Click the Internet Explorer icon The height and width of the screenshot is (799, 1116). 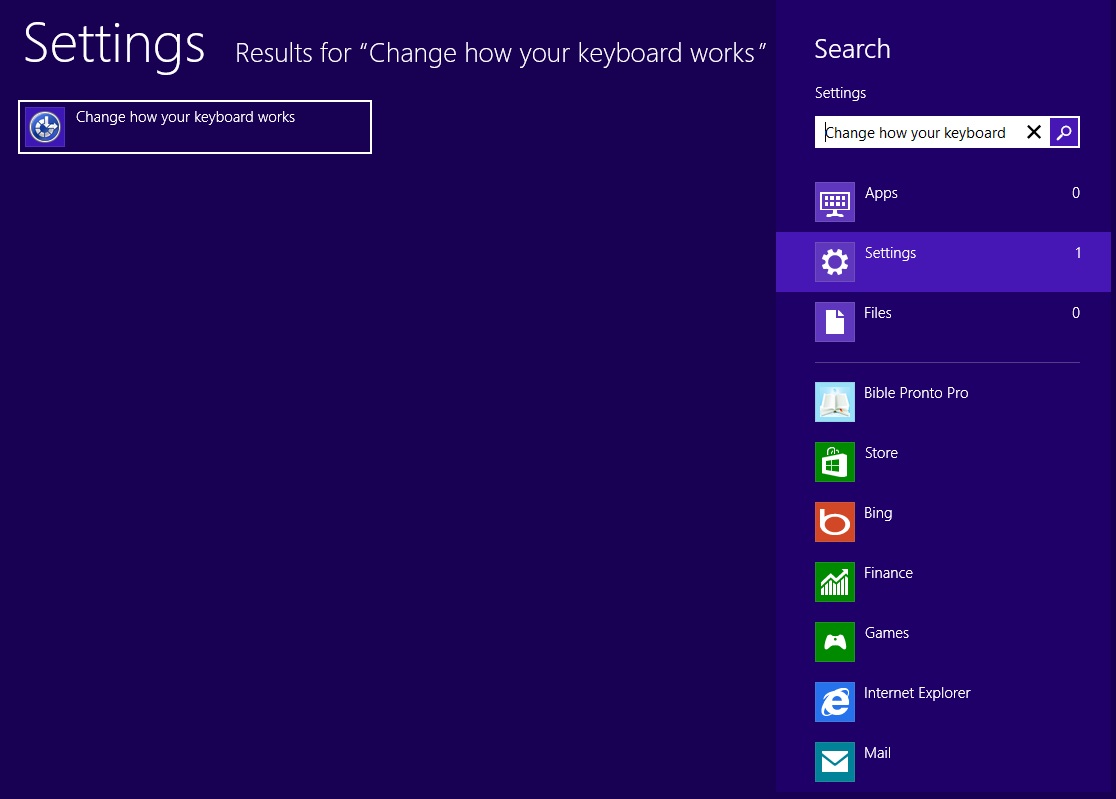[x=835, y=702]
